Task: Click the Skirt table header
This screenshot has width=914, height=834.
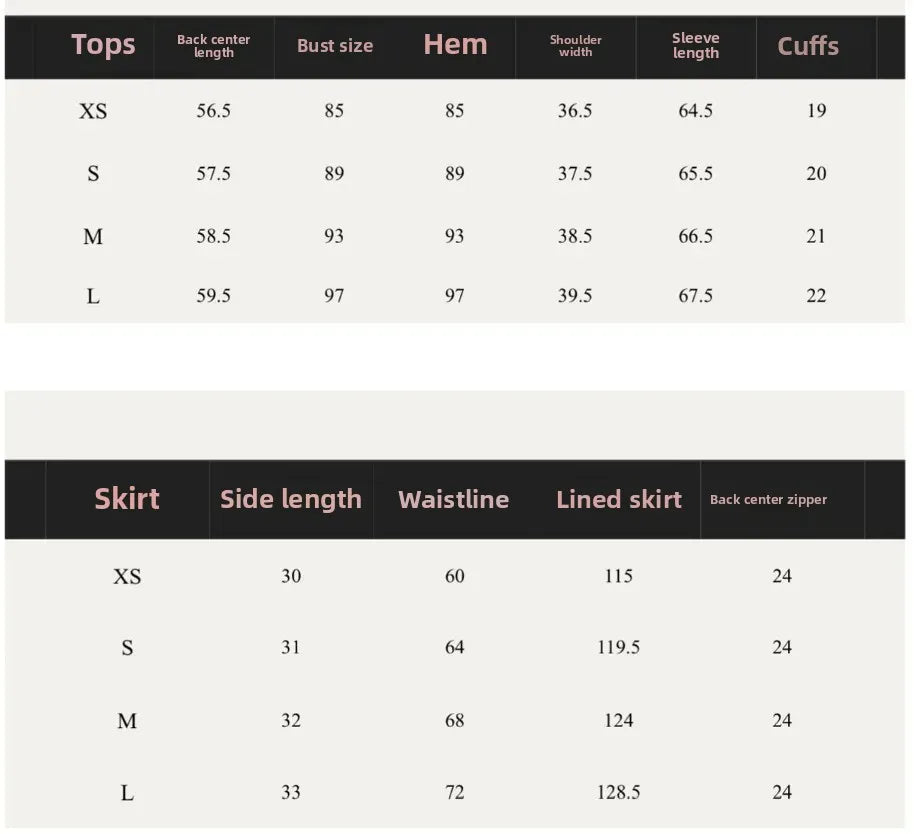Action: 126,499
